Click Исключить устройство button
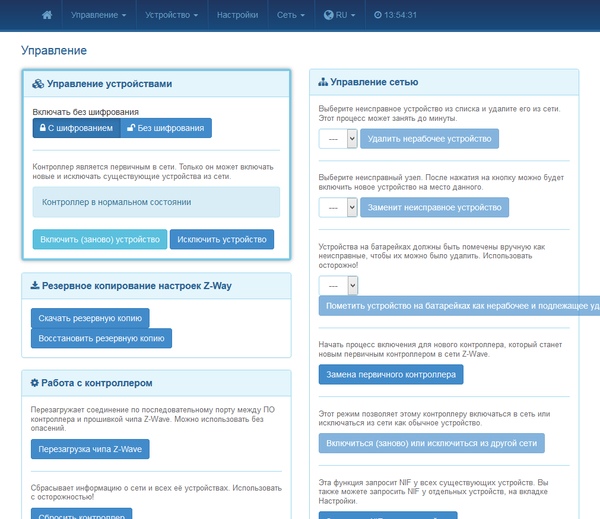Image resolution: width=600 pixels, height=519 pixels. tap(222, 239)
